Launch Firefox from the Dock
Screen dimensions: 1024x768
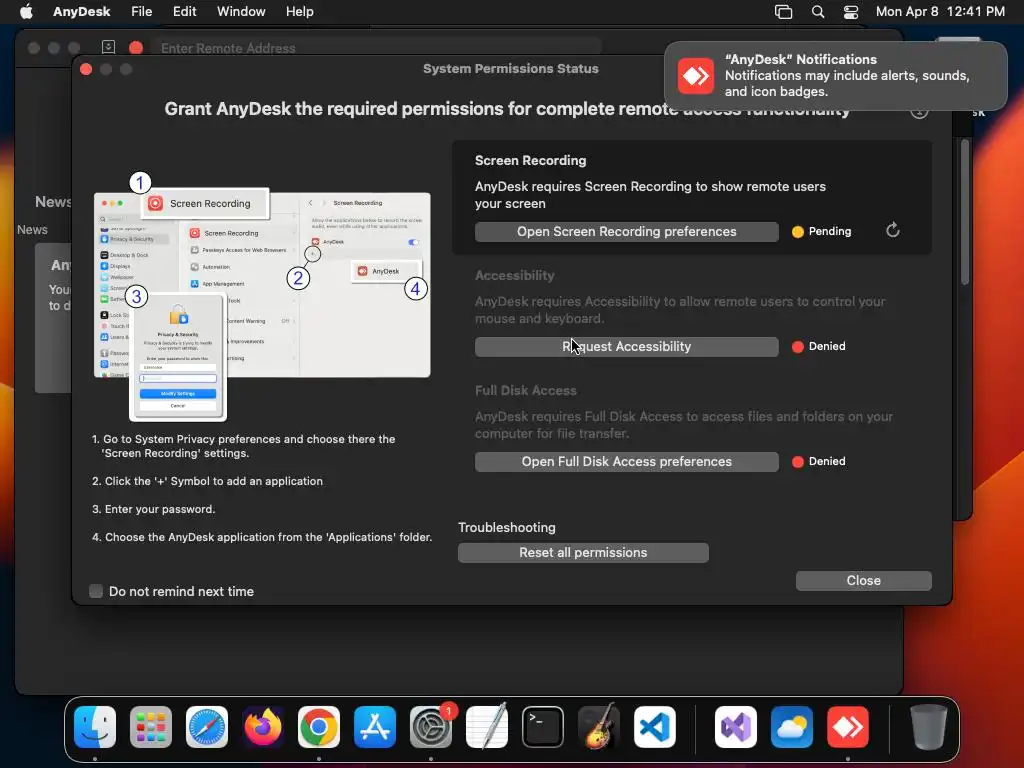click(263, 726)
